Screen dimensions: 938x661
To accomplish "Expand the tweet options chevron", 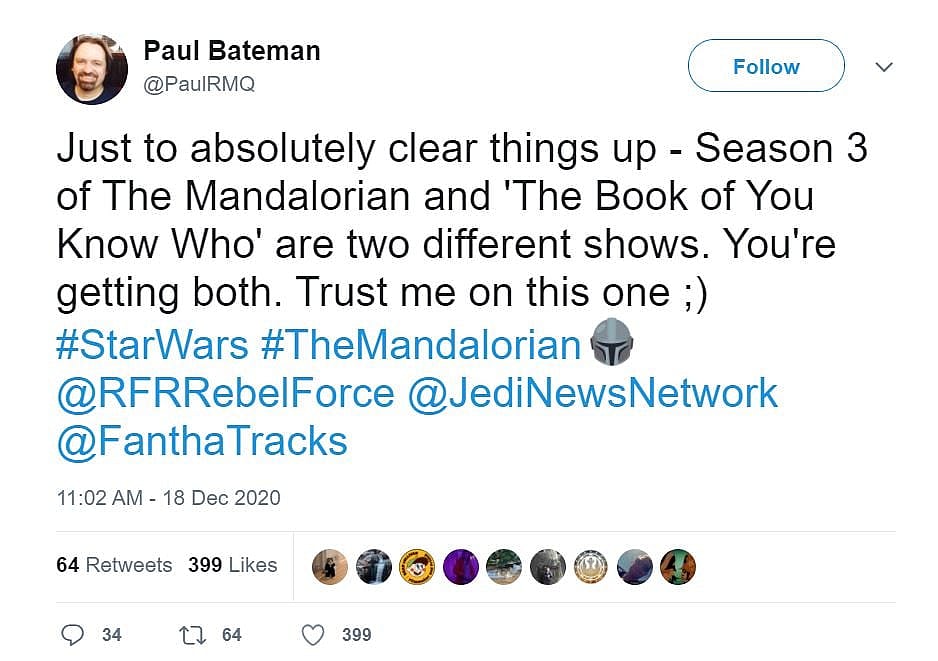I will (x=884, y=67).
